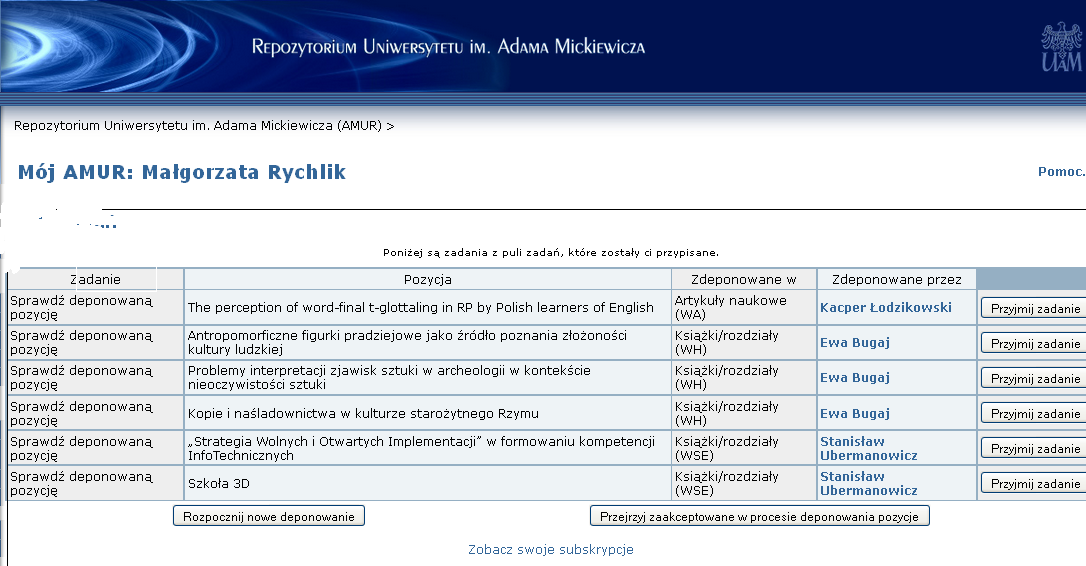This screenshot has width=1086, height=566.
Task: Click 'Sprawdź deponowaną pozycję' in Antropomorficzne row
Action: coord(81,342)
